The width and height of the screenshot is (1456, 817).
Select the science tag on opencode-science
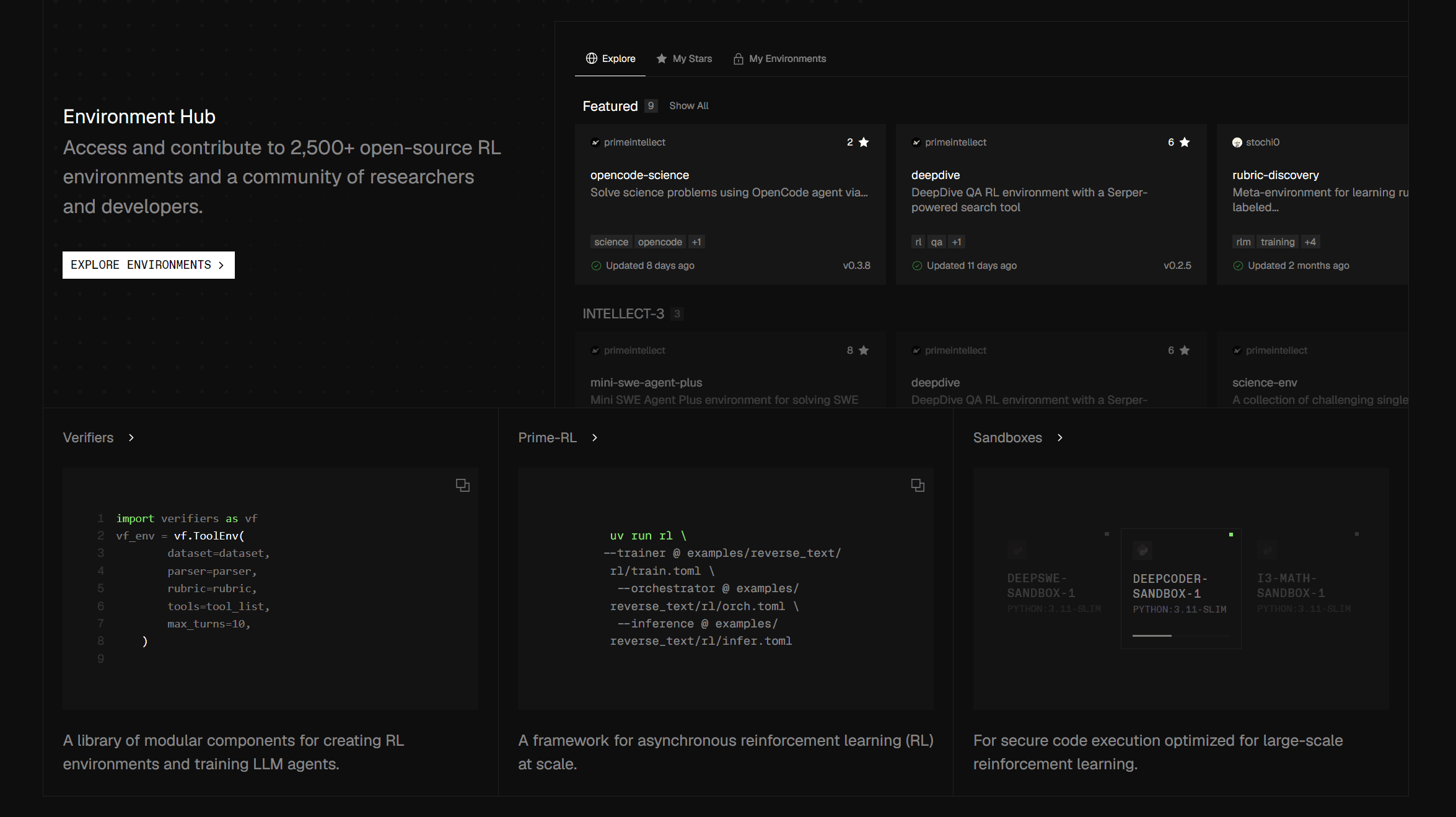pyautogui.click(x=611, y=242)
